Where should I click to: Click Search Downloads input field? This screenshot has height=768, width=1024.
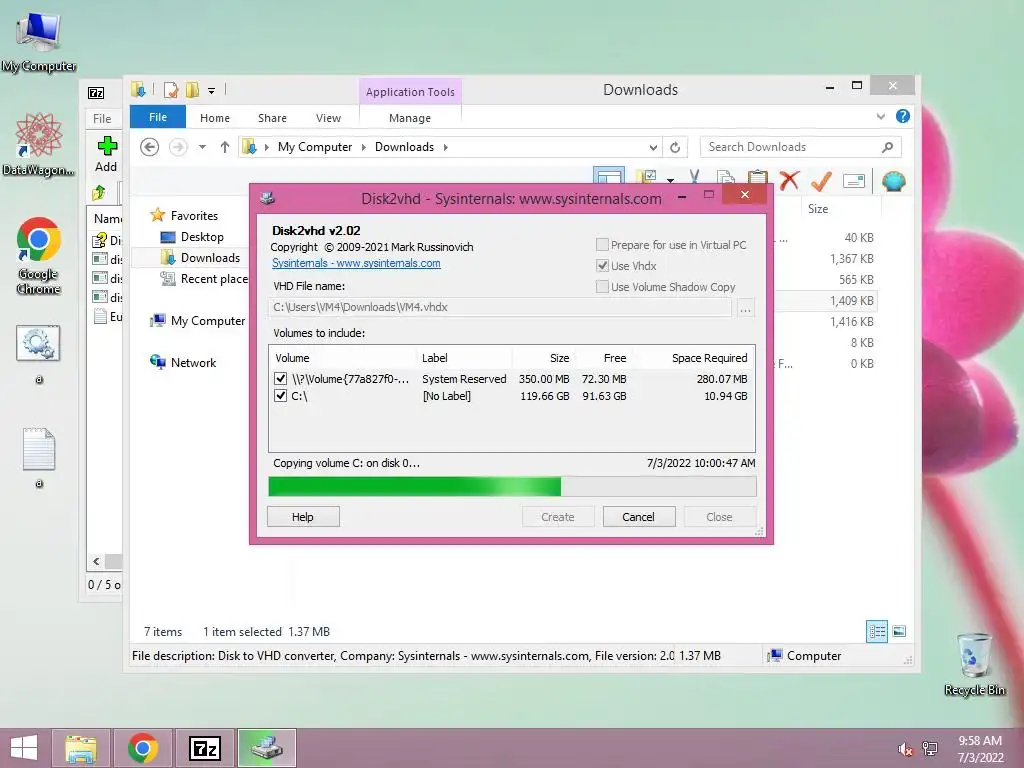(791, 147)
